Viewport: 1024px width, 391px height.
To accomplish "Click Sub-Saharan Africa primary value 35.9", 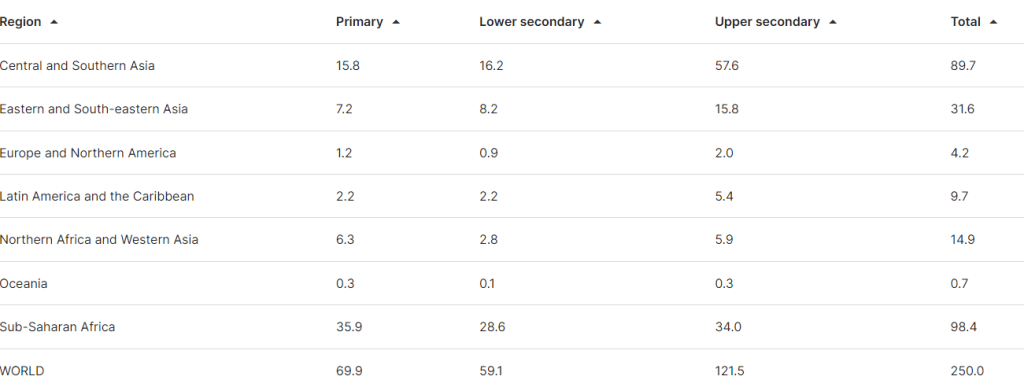I will point(349,327).
